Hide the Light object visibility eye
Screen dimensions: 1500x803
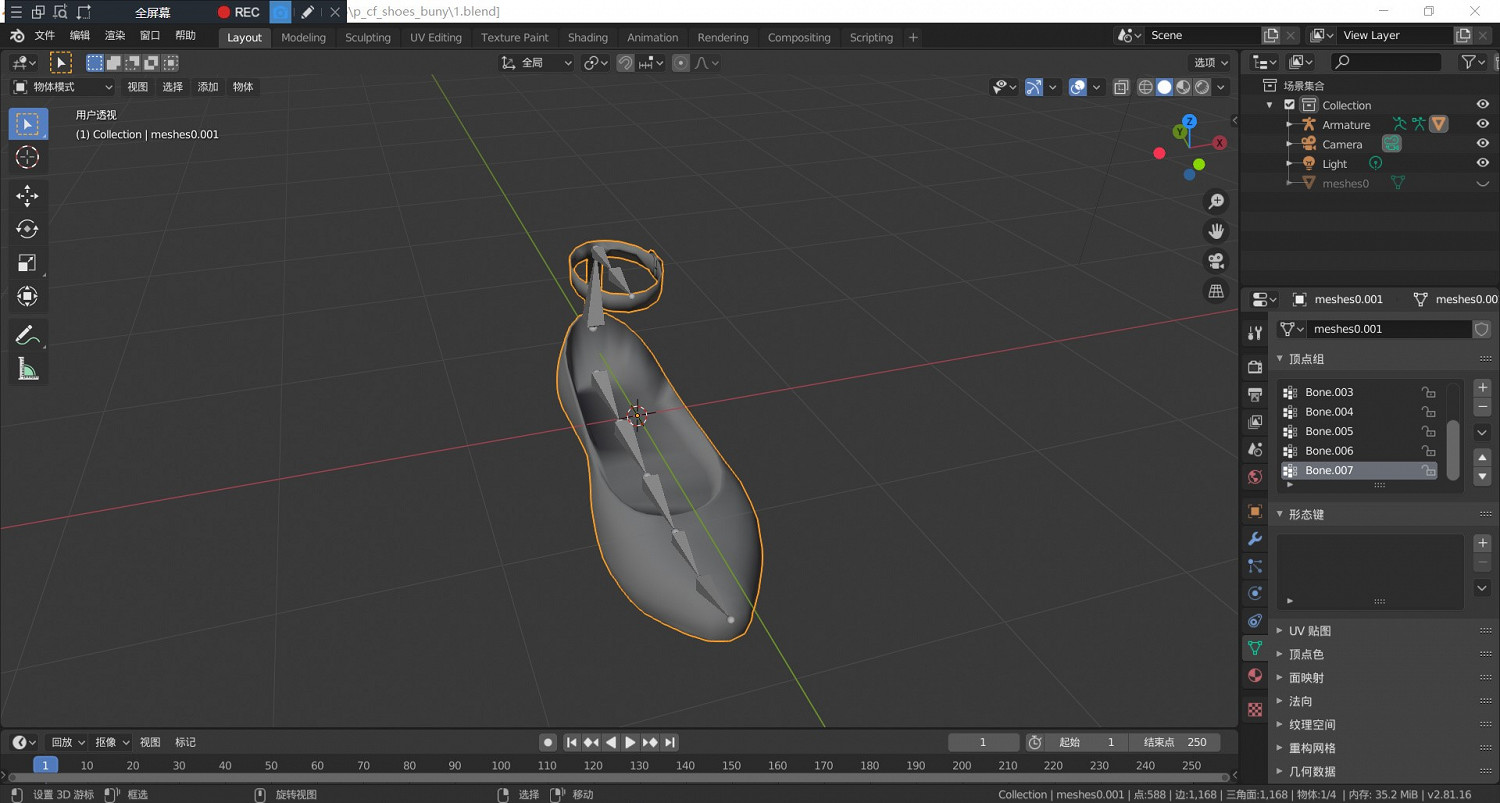click(1482, 163)
